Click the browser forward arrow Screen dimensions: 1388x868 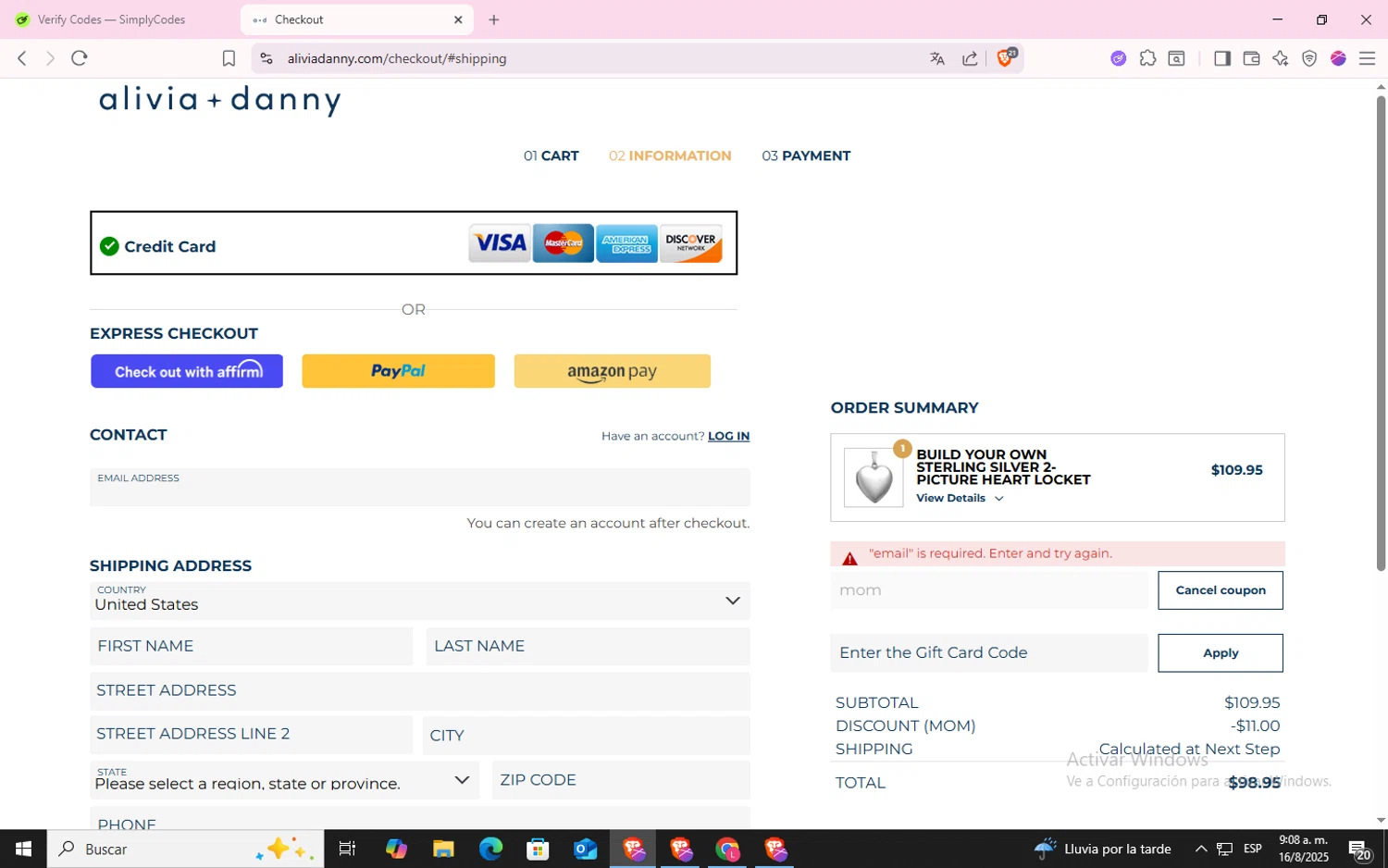tap(50, 58)
